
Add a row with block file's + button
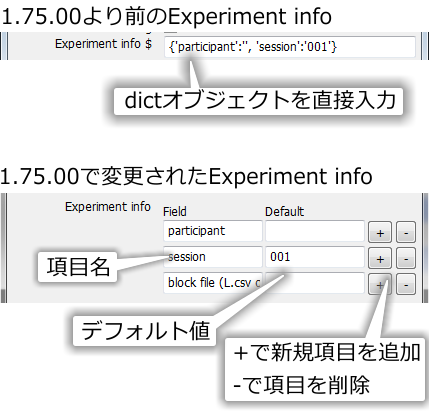[380, 284]
